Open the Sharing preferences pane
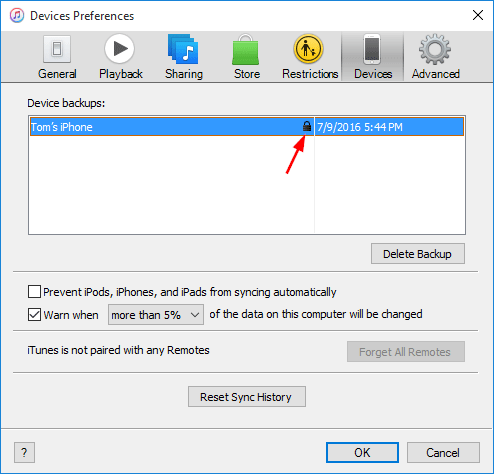This screenshot has width=494, height=474. click(184, 57)
